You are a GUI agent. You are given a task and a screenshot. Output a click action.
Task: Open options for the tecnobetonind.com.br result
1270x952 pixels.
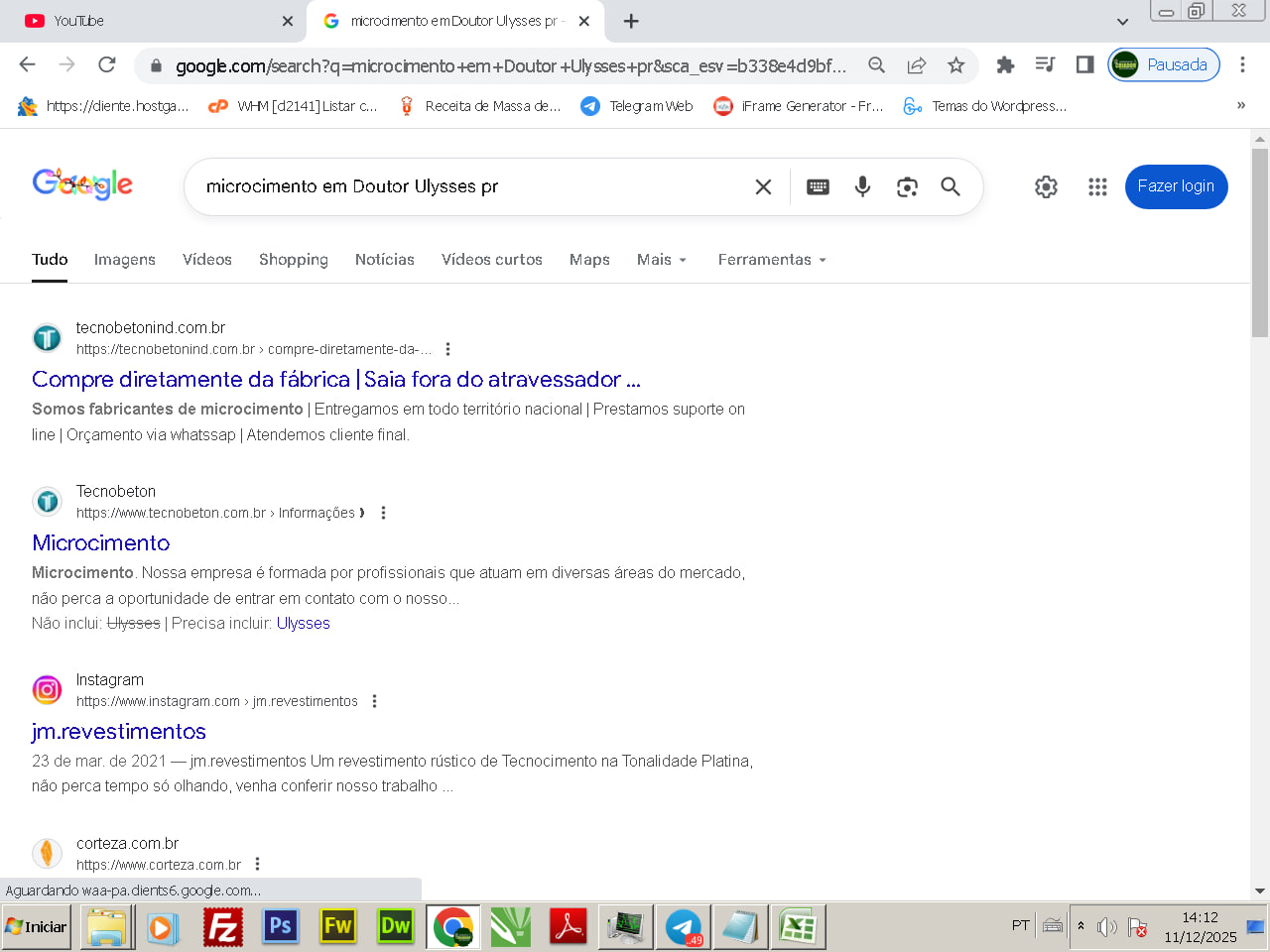[448, 349]
